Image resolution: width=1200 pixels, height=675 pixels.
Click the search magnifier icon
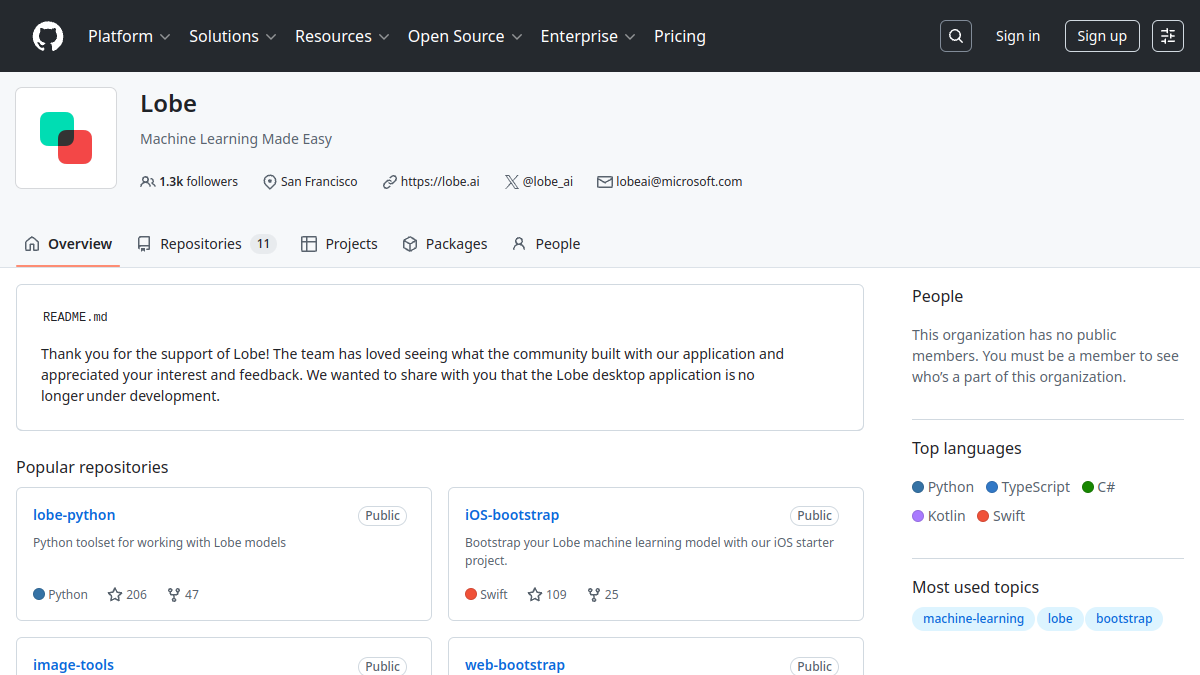pyautogui.click(x=956, y=36)
